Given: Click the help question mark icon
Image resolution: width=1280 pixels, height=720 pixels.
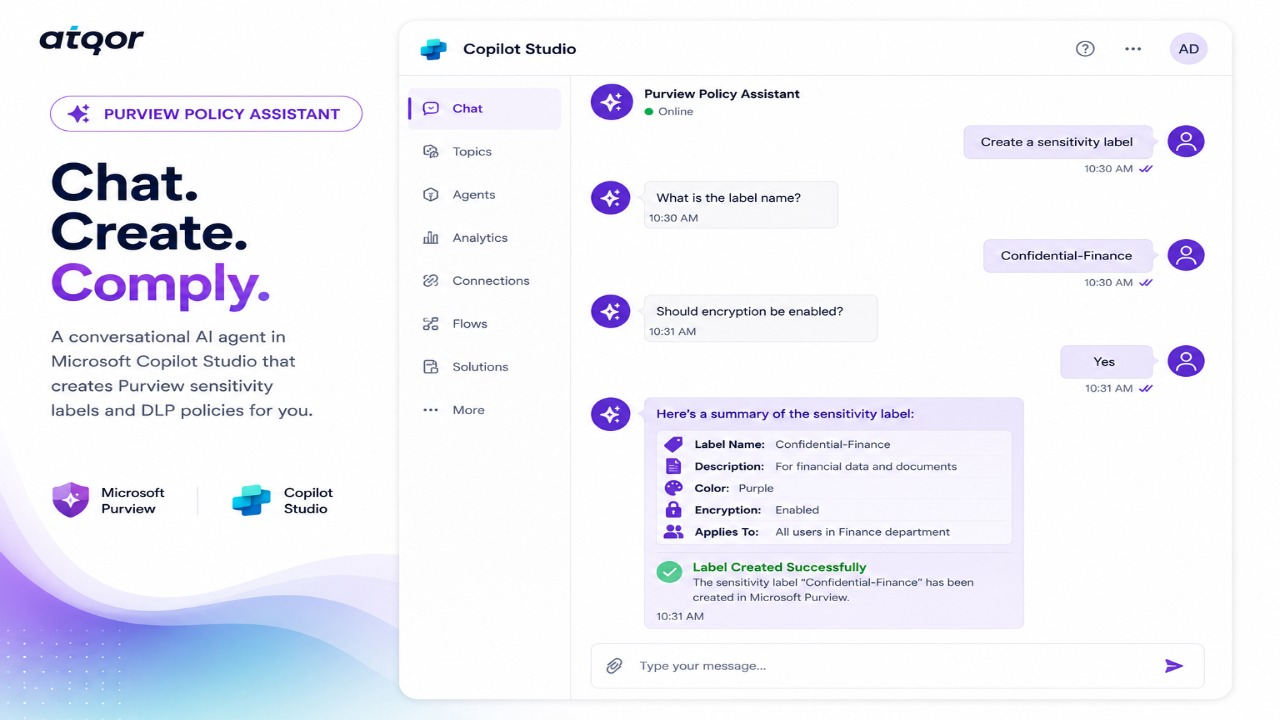Looking at the screenshot, I should click(1085, 49).
